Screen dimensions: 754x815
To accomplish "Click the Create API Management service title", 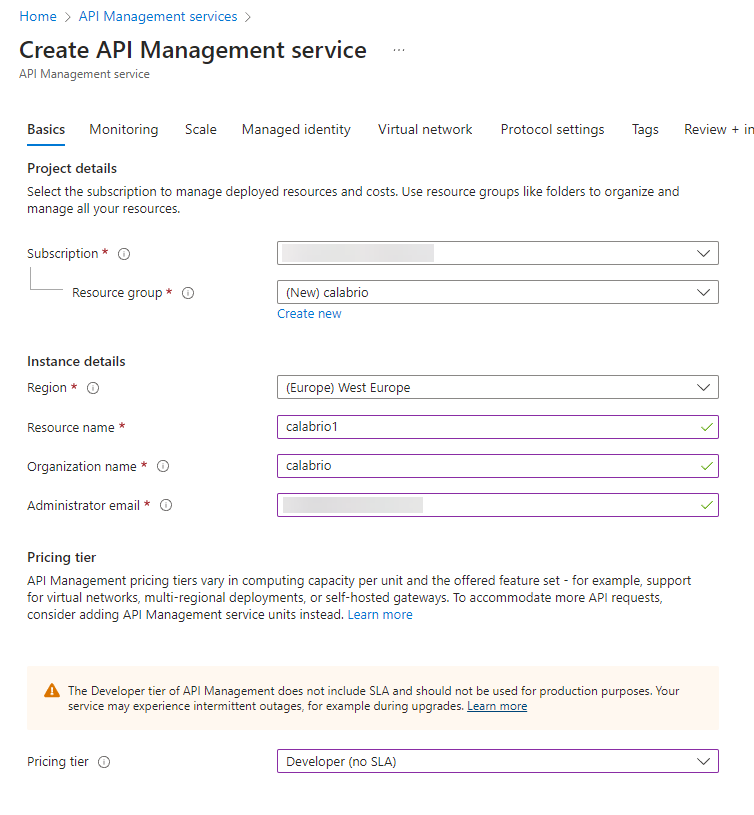I will pos(193,50).
